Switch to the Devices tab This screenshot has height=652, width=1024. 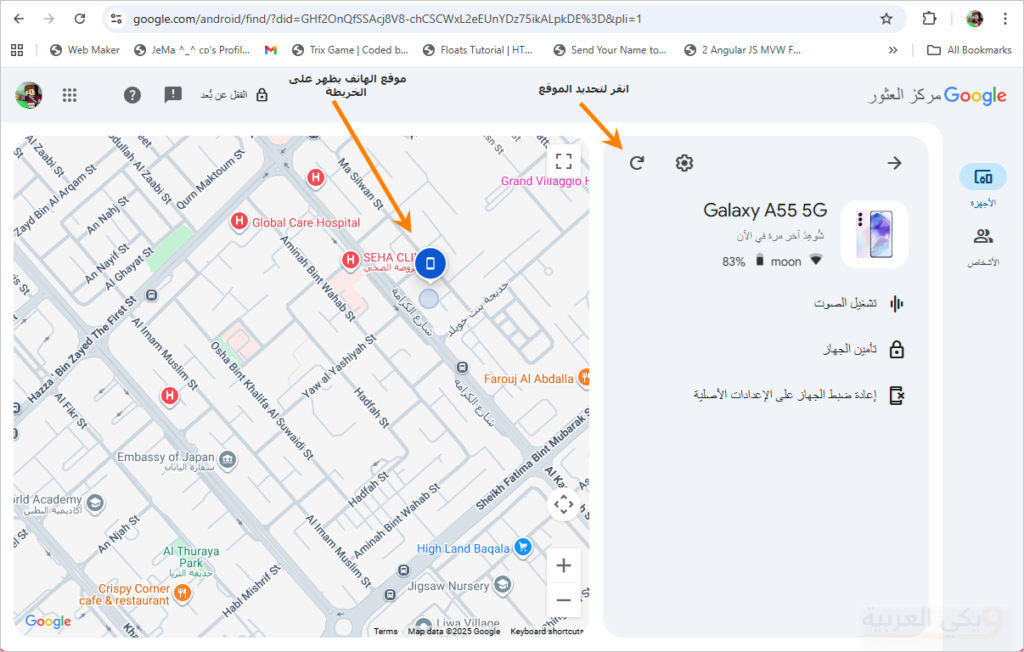(x=983, y=186)
